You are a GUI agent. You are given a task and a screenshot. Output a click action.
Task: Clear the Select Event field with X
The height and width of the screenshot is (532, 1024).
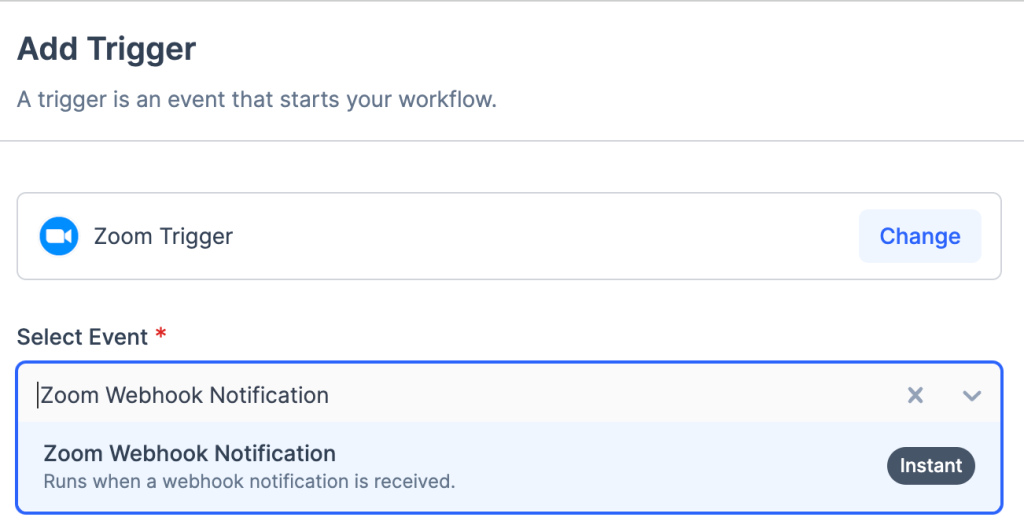(915, 395)
